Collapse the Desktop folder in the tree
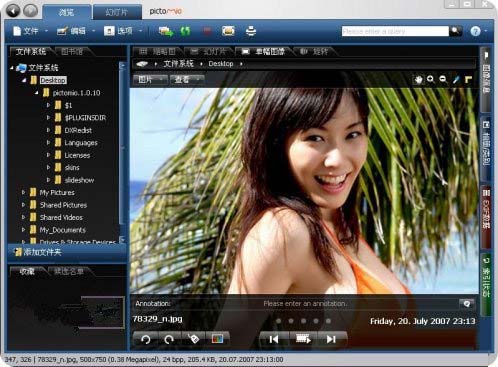Viewport: 498px width, 367px height. 24,80
